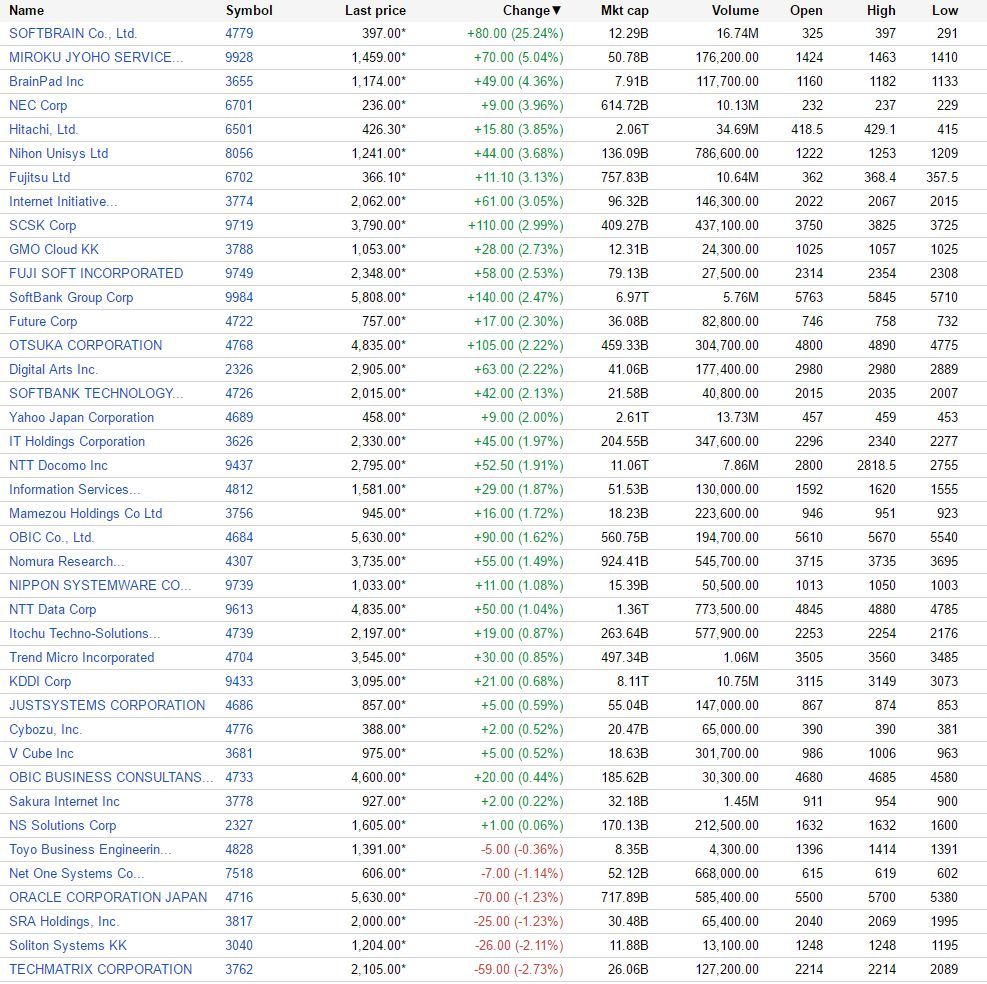Open the Nomura Research link
987x984 pixels.
(67, 561)
